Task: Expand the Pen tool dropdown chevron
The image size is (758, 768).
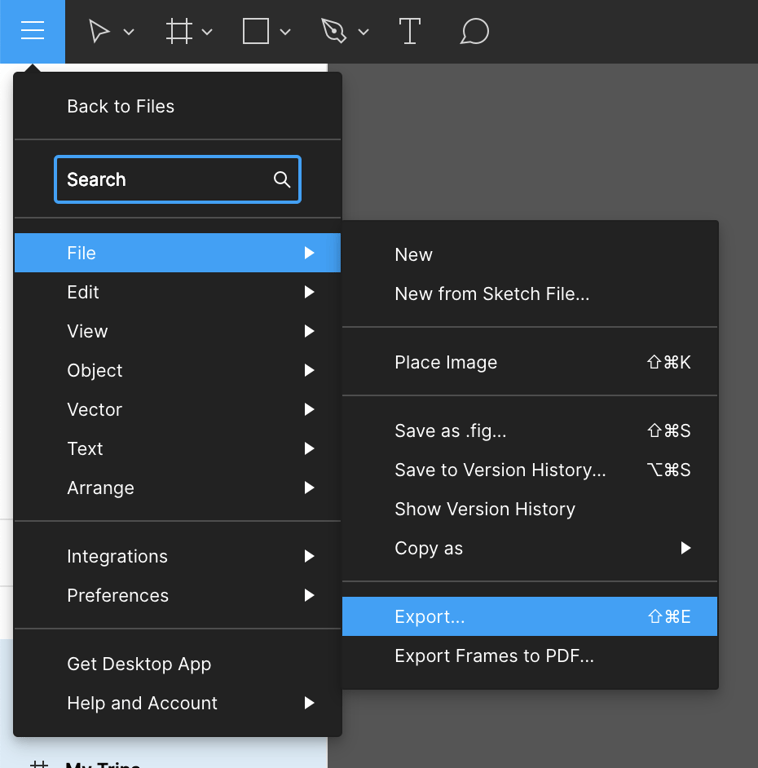Action: [x=363, y=33]
